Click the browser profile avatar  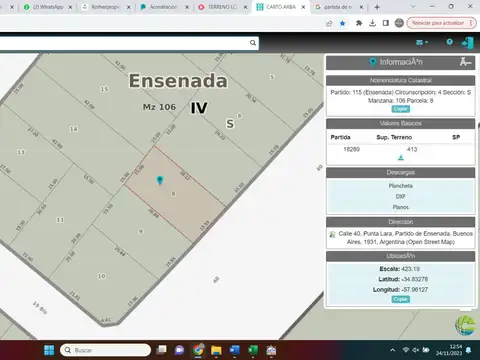pos(399,23)
